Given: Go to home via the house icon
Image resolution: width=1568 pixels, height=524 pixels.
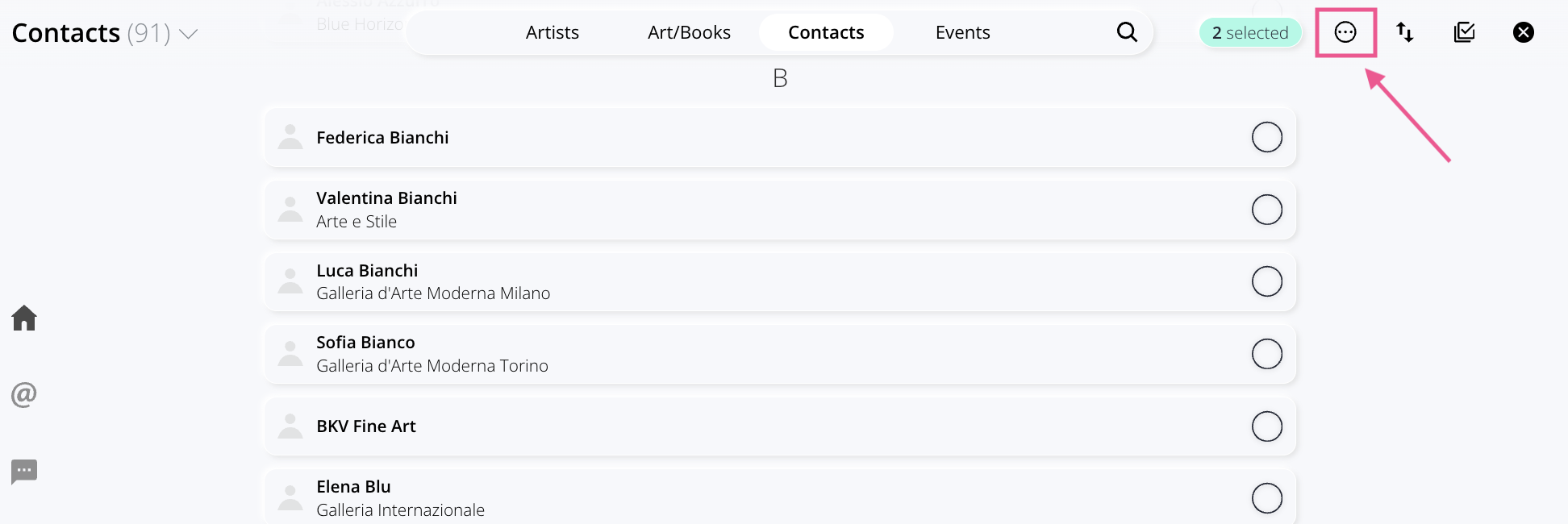Looking at the screenshot, I should coord(24,318).
